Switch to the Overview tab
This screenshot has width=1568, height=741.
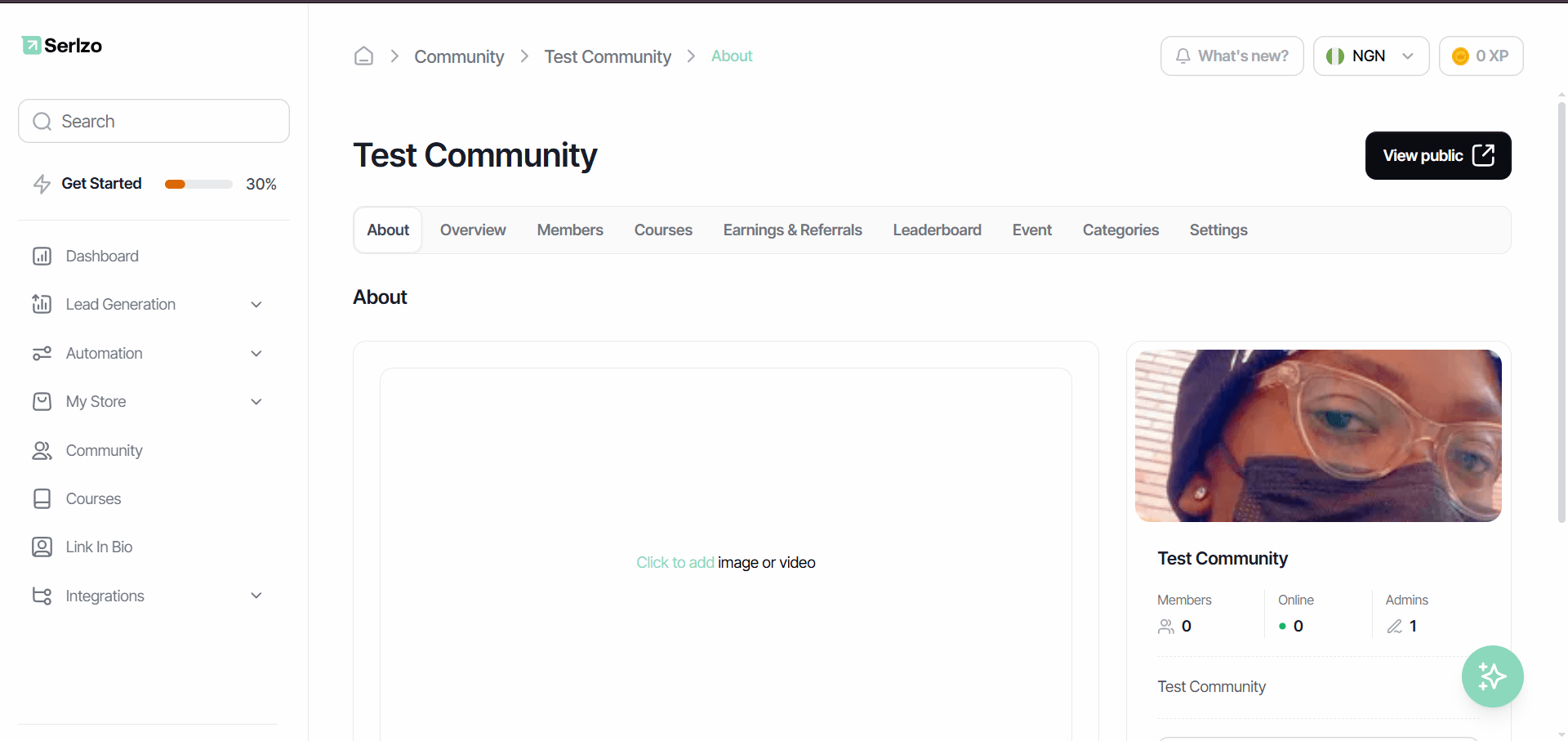[x=473, y=230]
